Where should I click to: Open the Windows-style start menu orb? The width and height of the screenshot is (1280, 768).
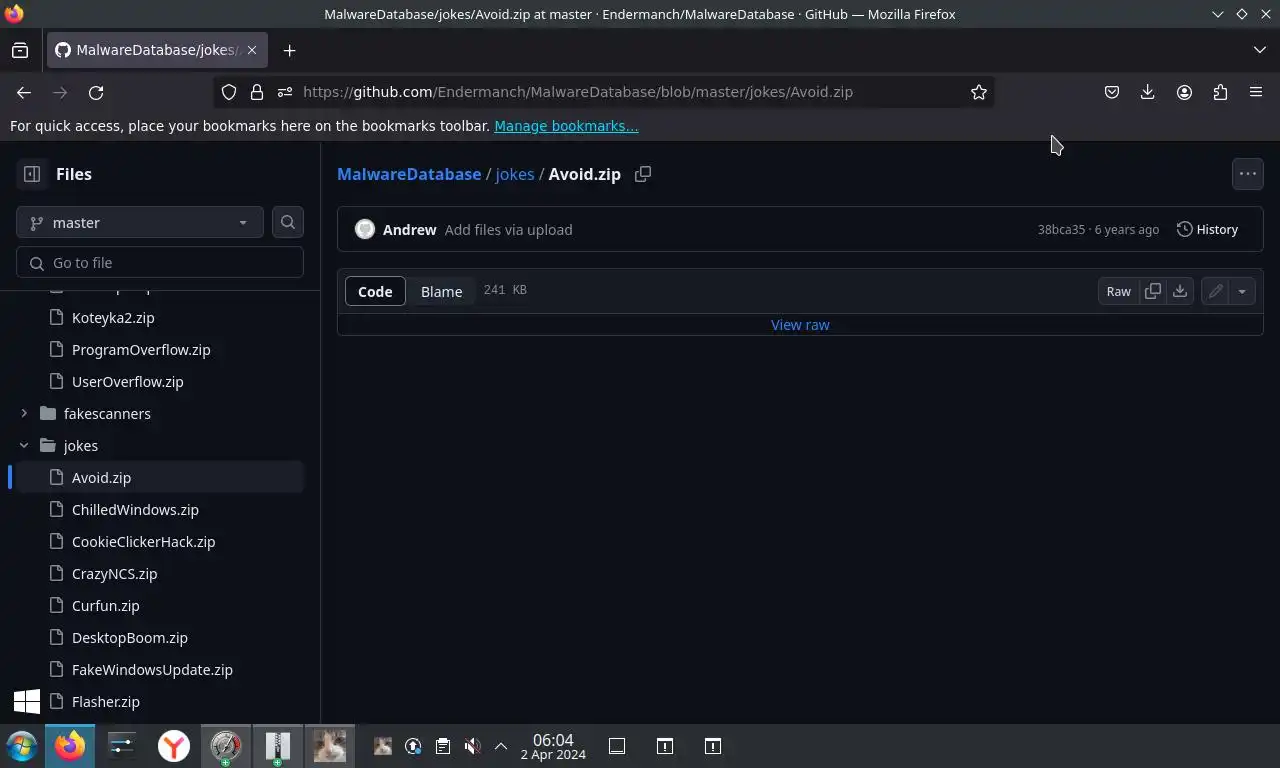pos(21,746)
